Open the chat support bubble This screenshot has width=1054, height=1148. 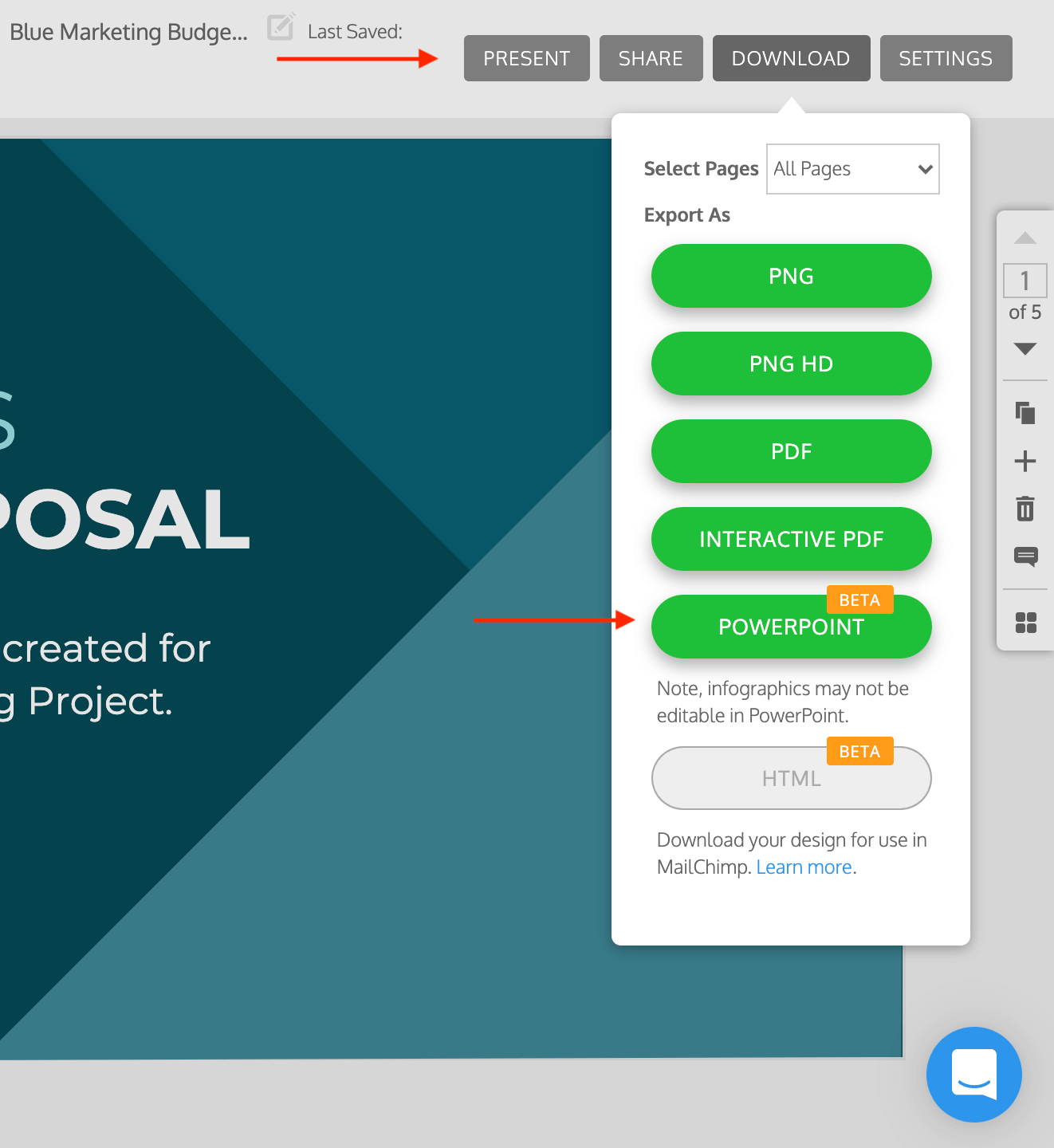pos(974,1075)
